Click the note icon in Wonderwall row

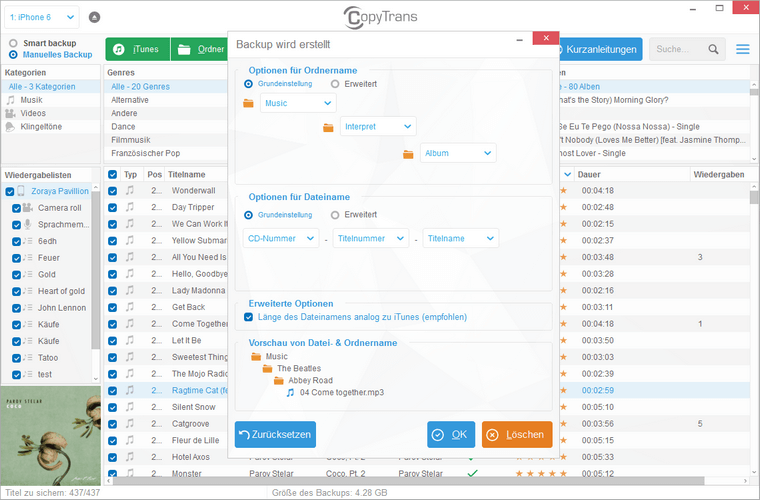(129, 190)
